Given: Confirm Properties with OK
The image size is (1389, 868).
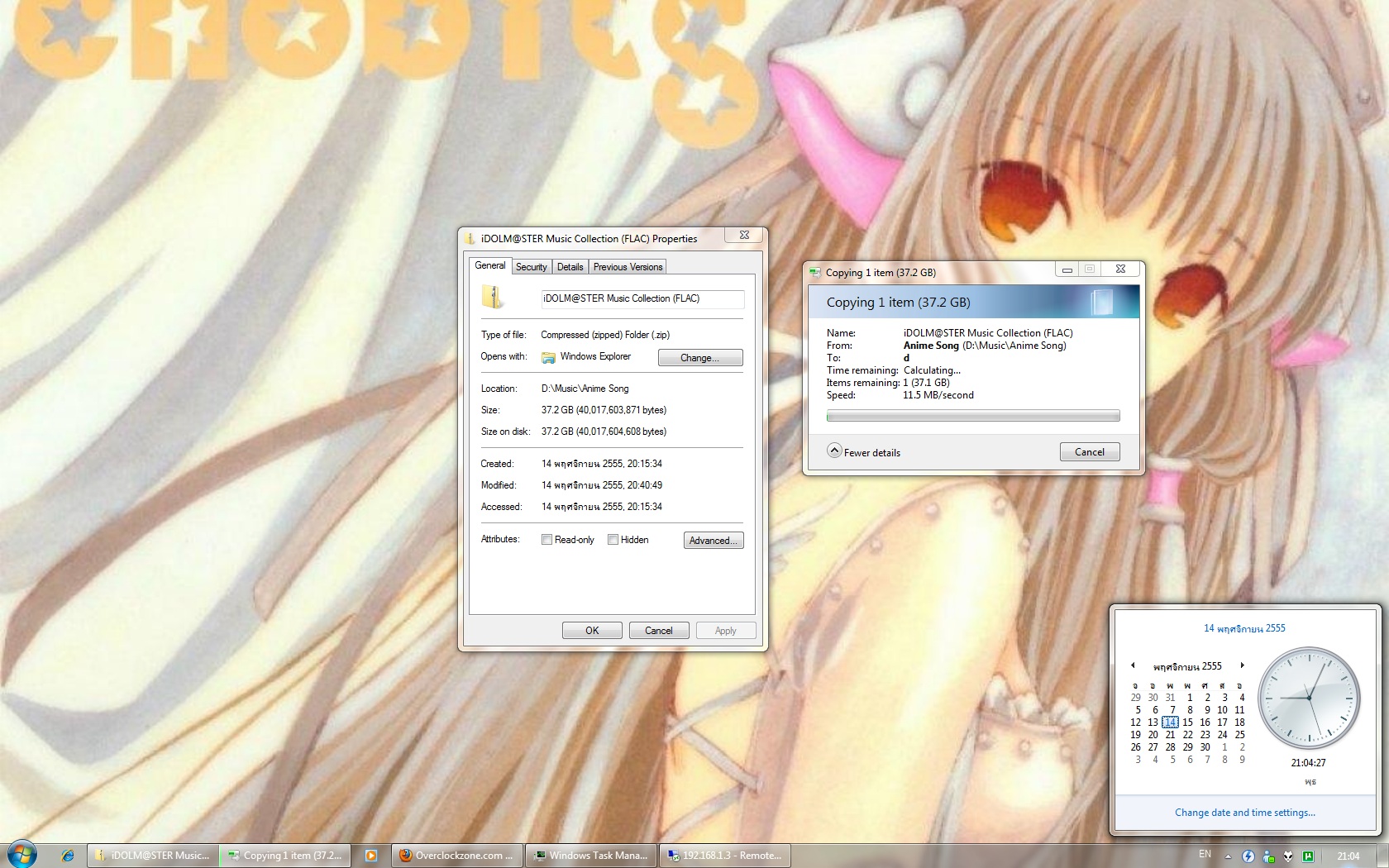Looking at the screenshot, I should 592,630.
